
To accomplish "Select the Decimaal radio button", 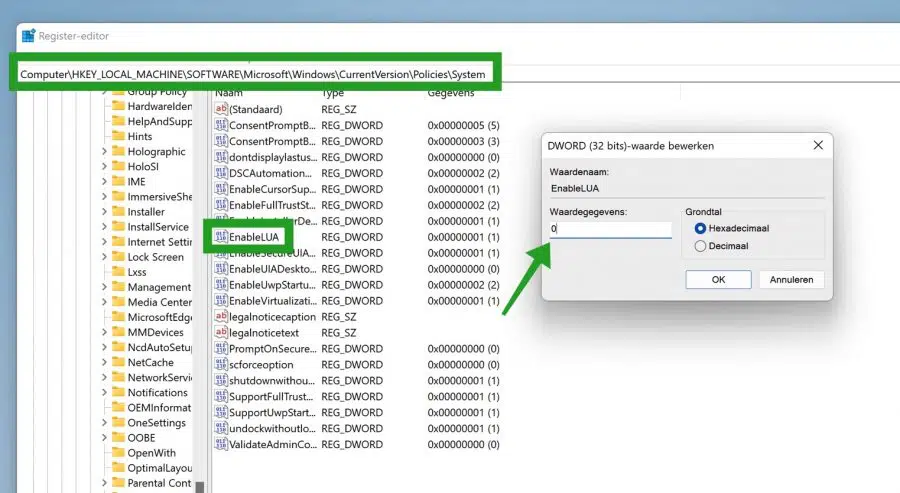I will tap(700, 246).
